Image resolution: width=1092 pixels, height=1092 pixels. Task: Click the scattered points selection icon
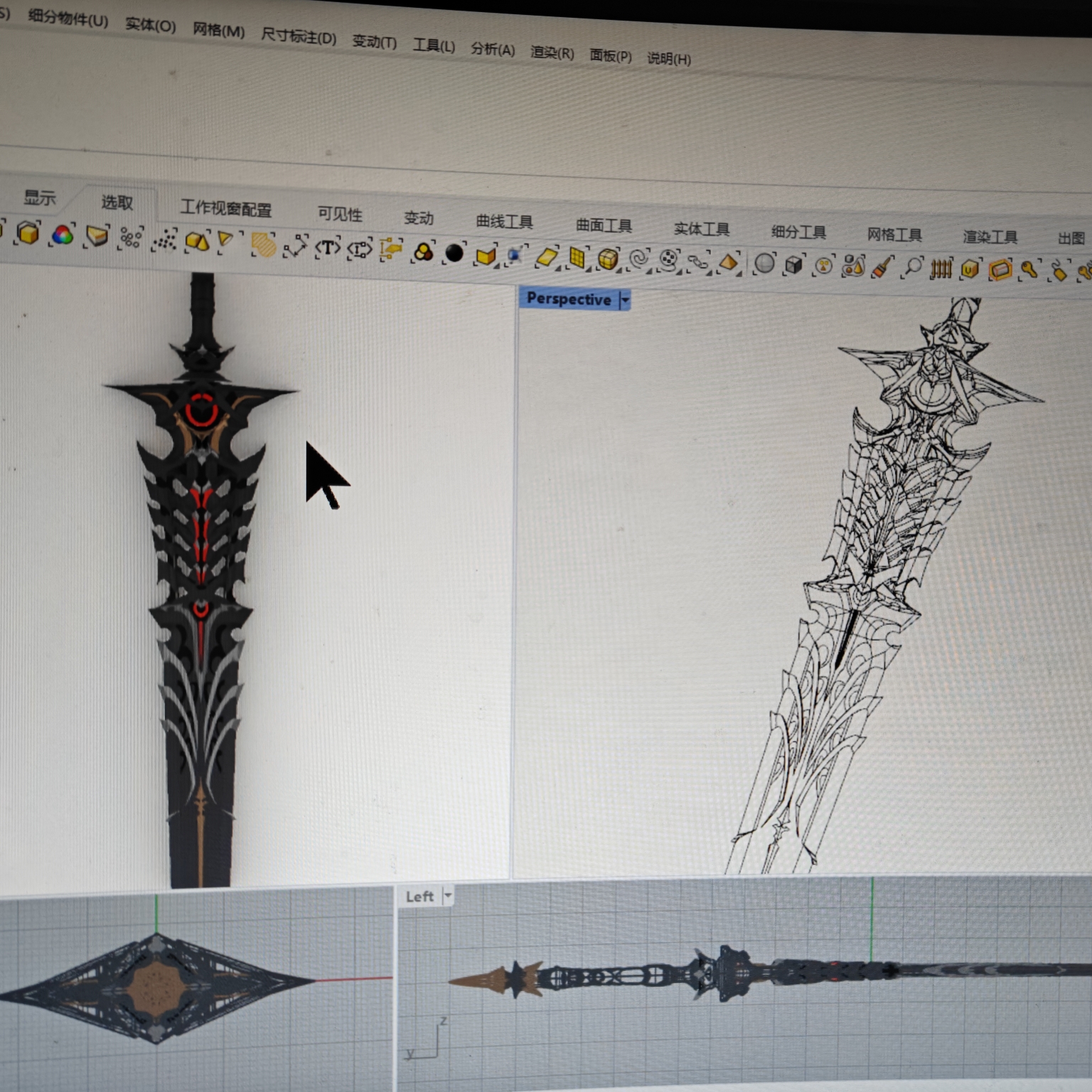pyautogui.click(x=165, y=240)
